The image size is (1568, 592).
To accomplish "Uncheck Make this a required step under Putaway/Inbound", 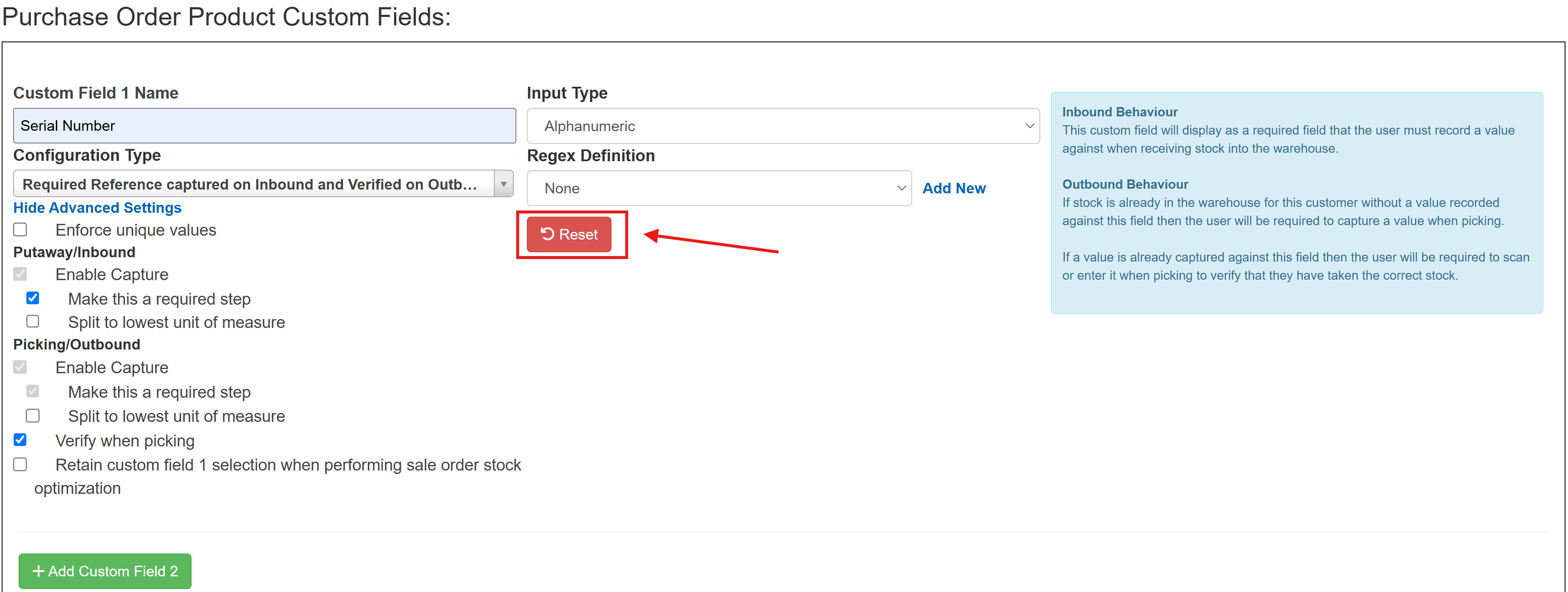I will point(33,298).
